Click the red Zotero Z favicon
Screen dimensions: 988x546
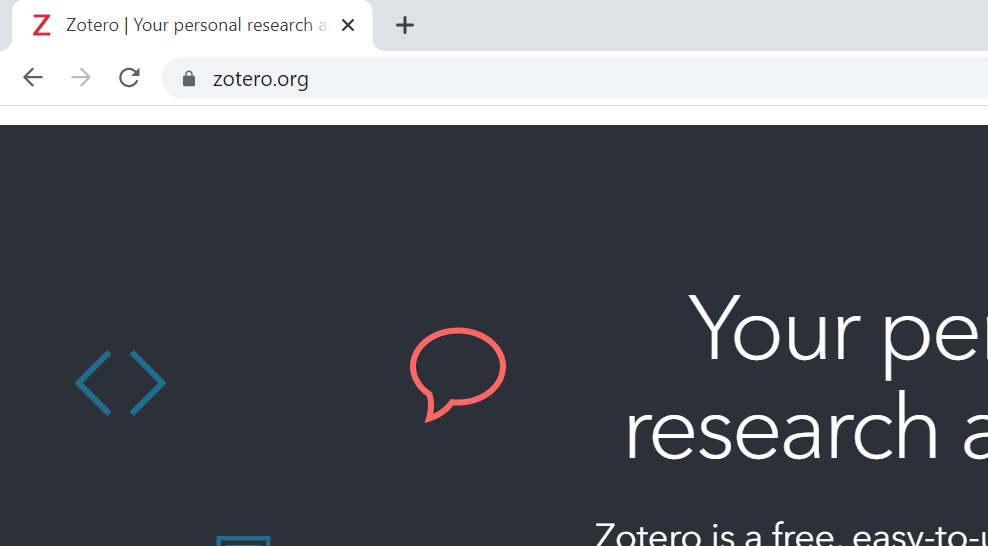[41, 26]
